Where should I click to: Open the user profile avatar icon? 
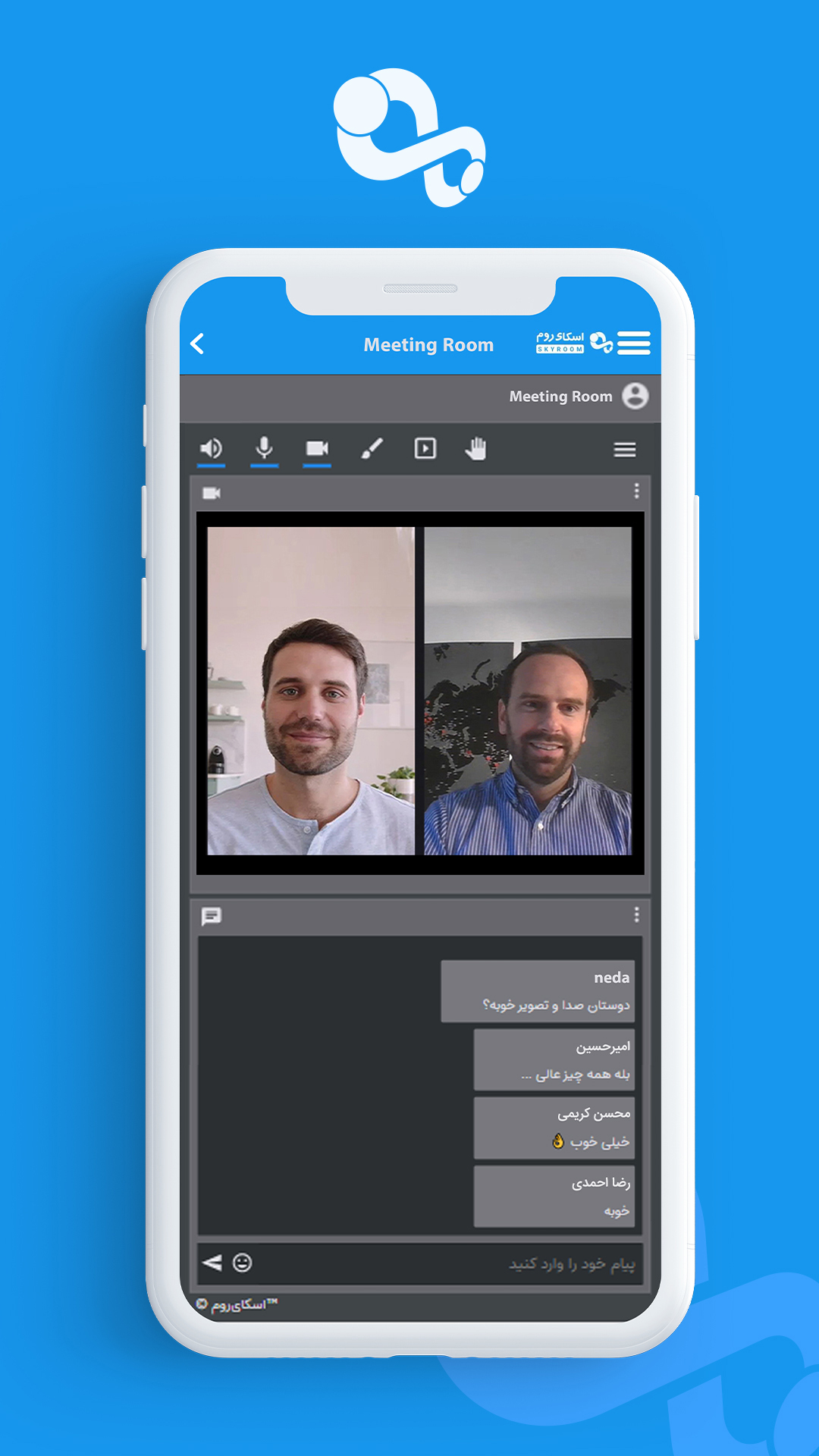click(635, 396)
